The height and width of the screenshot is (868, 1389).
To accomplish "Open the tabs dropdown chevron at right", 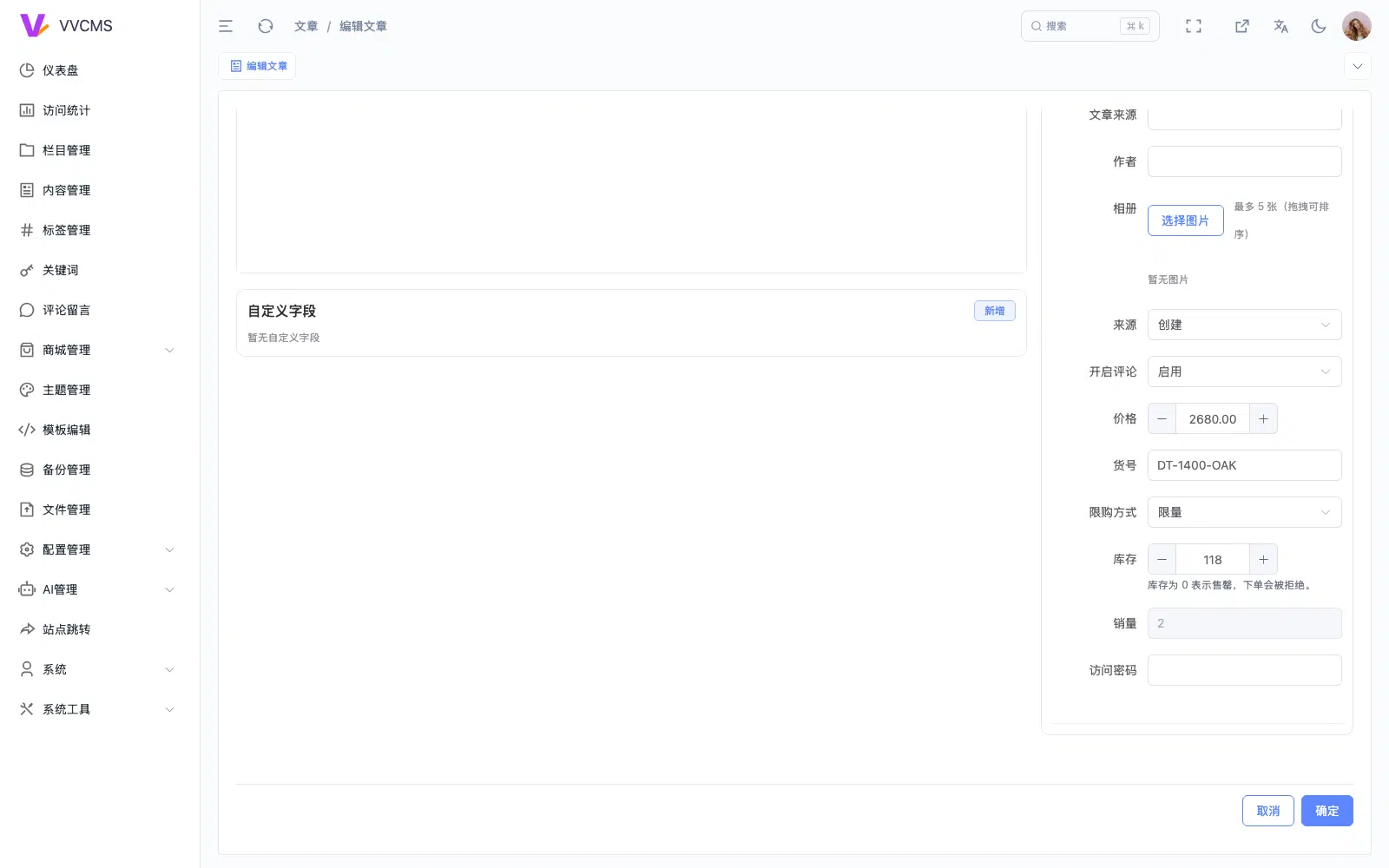I will coord(1357,66).
